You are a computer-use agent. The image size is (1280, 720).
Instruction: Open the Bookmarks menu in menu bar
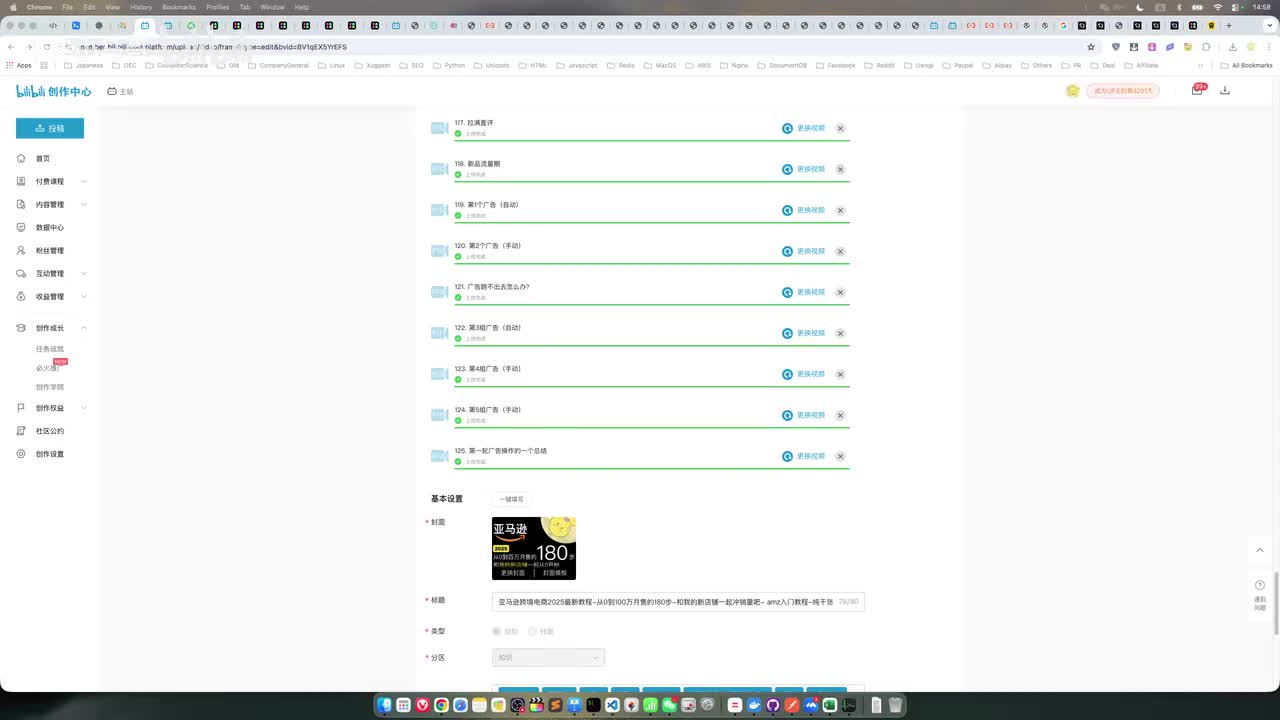click(x=179, y=7)
